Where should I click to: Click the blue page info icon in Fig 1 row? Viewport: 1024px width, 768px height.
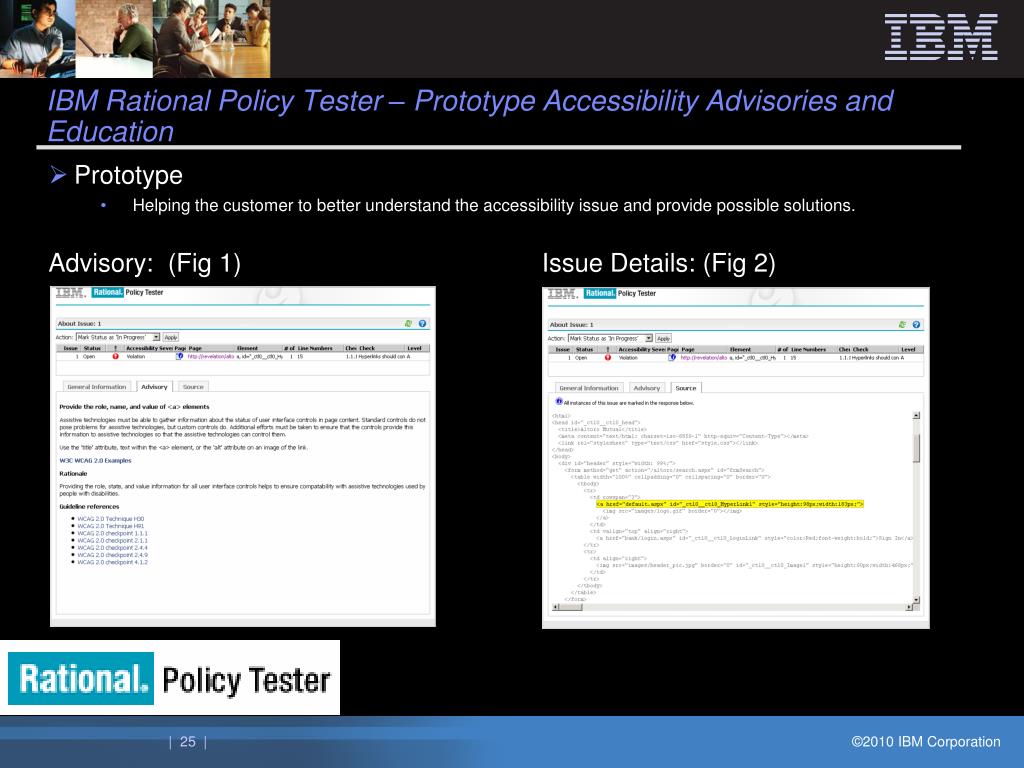180,357
